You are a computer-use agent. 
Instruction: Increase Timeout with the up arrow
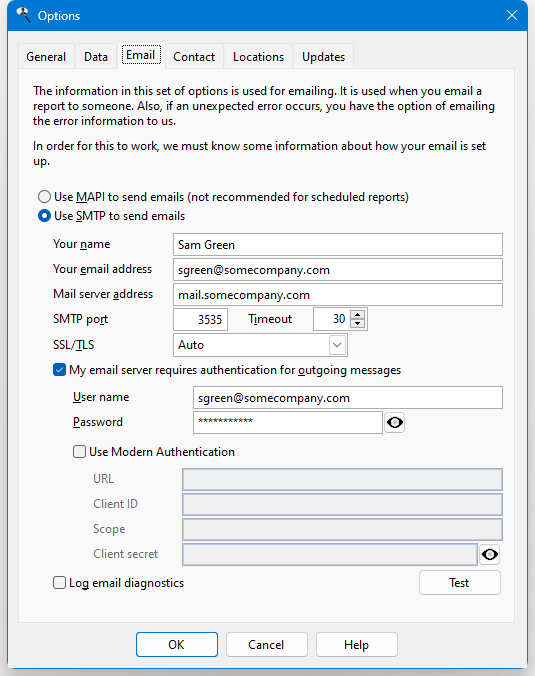357,315
